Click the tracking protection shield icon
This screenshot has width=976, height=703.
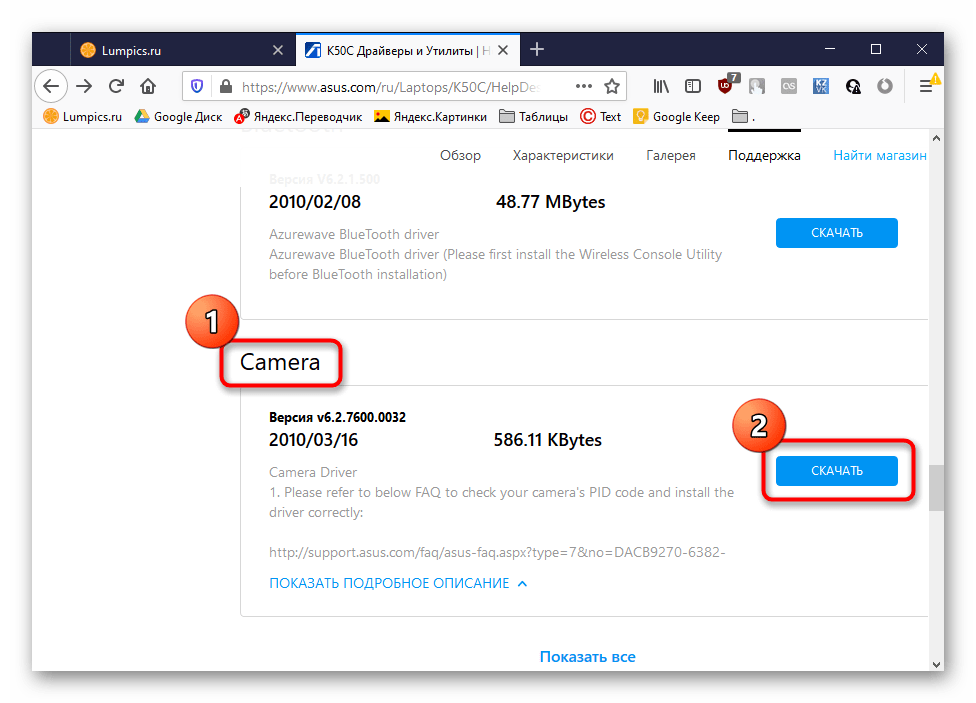coord(196,87)
